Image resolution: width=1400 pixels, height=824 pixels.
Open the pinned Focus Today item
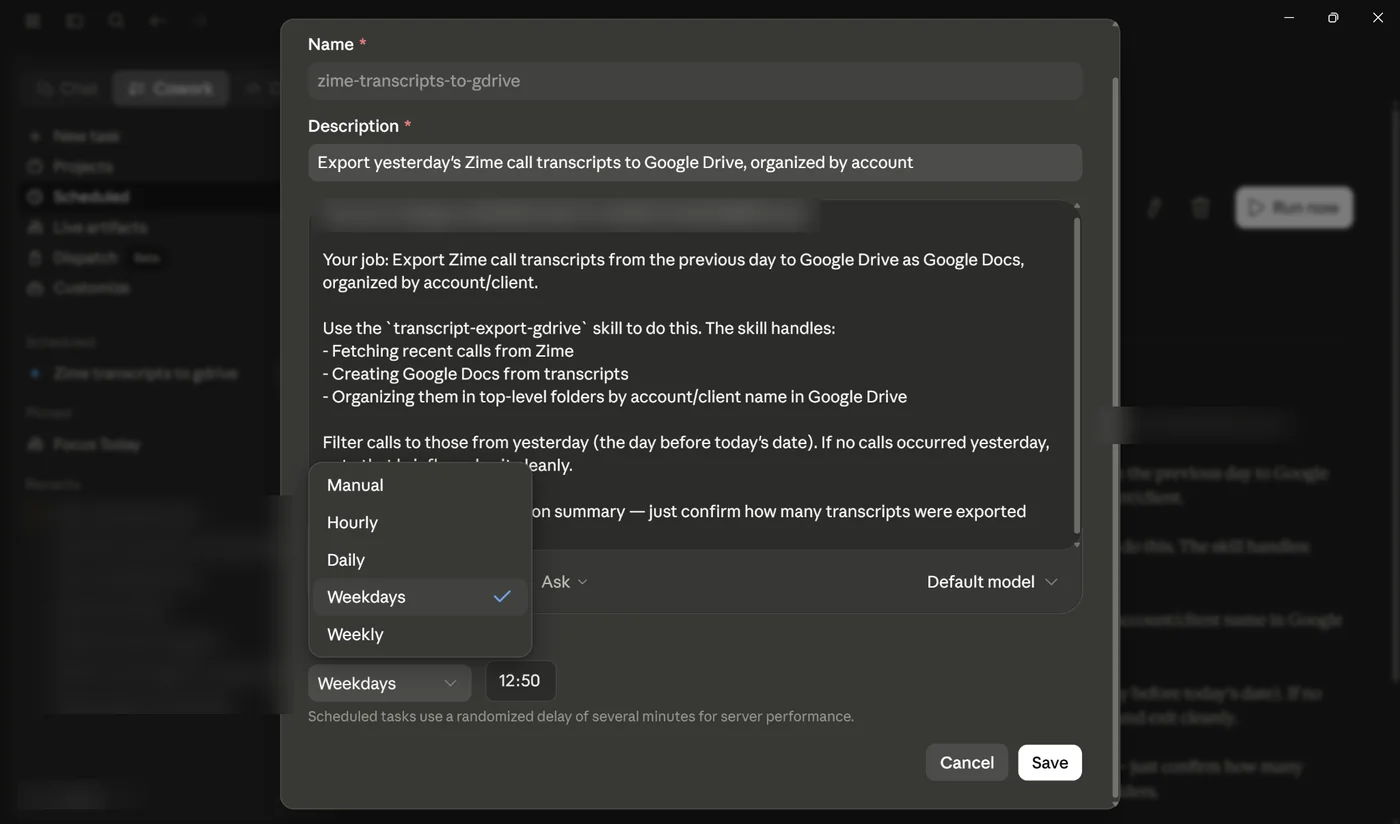click(97, 443)
